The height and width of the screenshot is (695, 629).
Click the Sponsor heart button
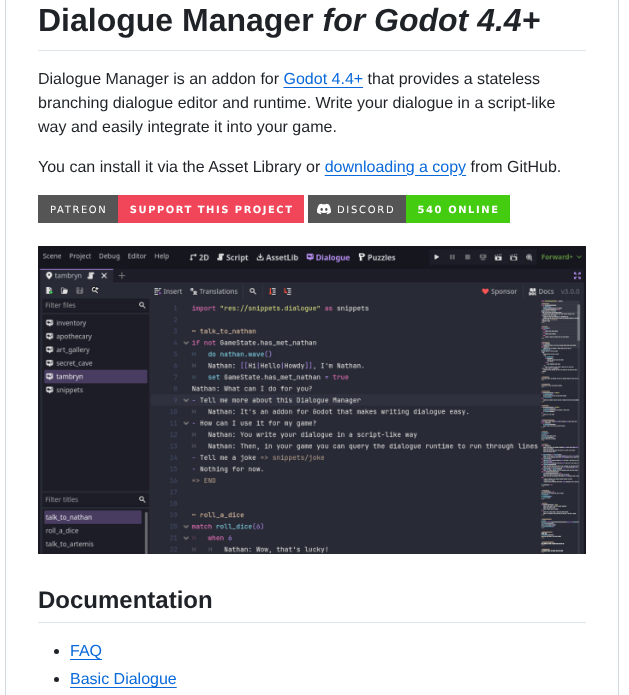pyautogui.click(x=499, y=291)
